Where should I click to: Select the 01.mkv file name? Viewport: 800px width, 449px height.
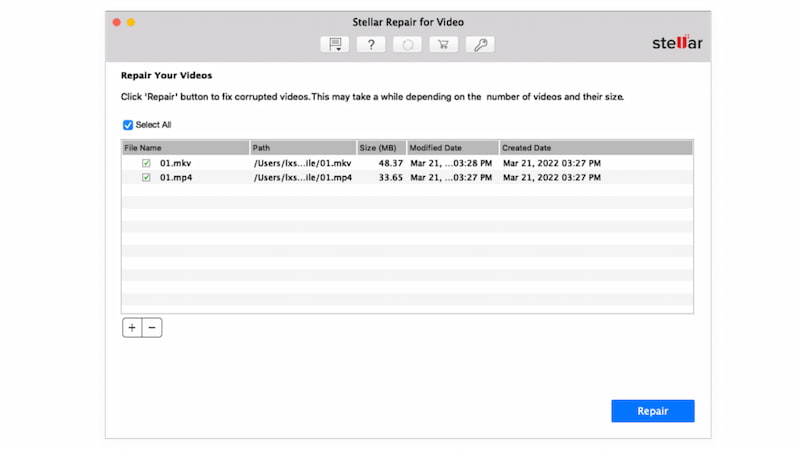coord(174,163)
